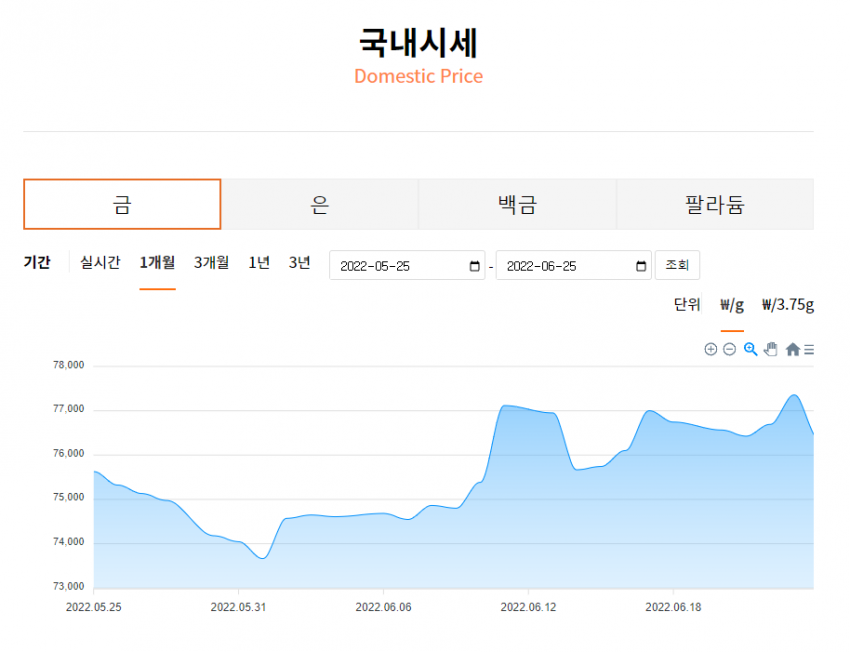This screenshot has height=652, width=850.
Task: Click the Domestic Price subtitle
Action: (x=418, y=76)
